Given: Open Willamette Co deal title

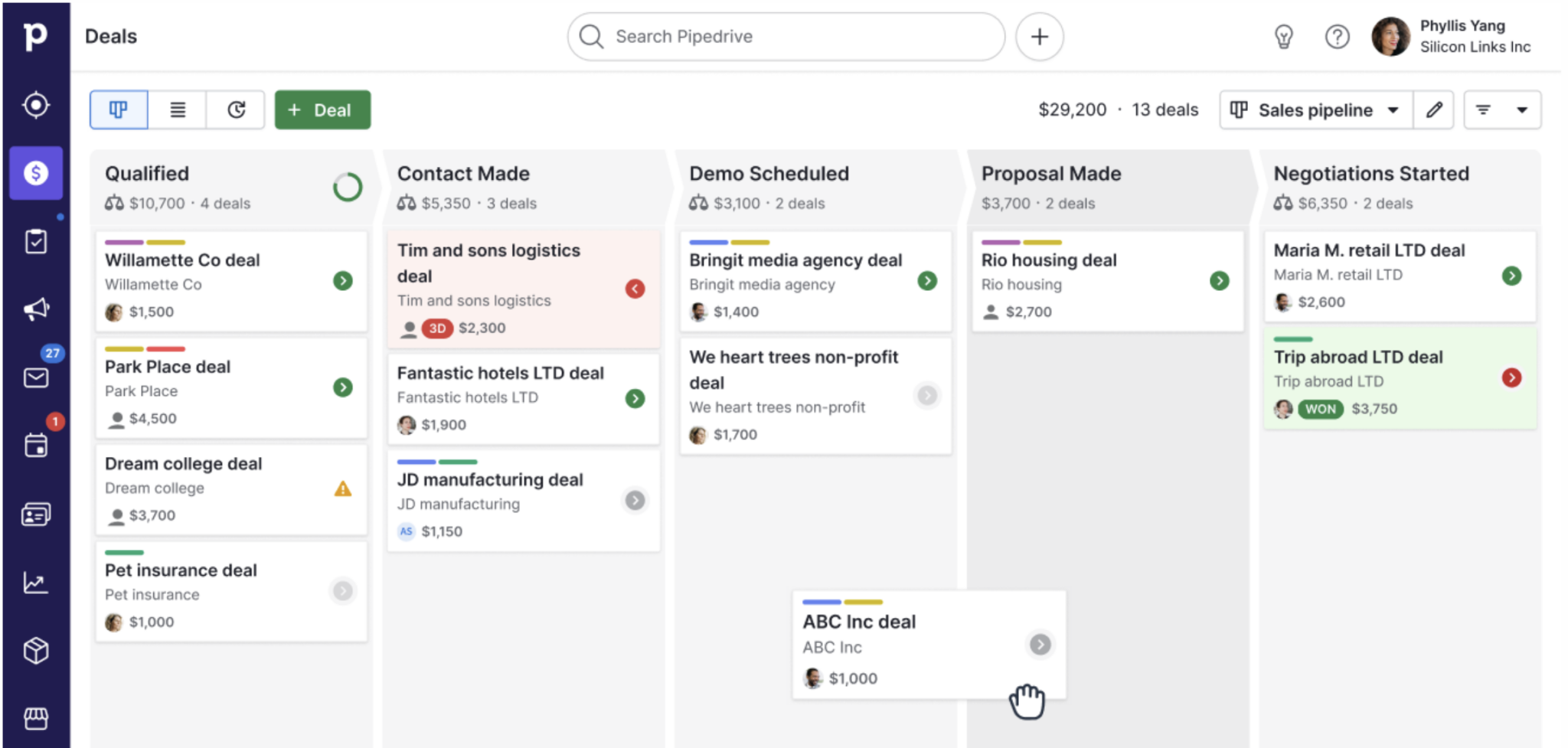Looking at the screenshot, I should click(182, 260).
